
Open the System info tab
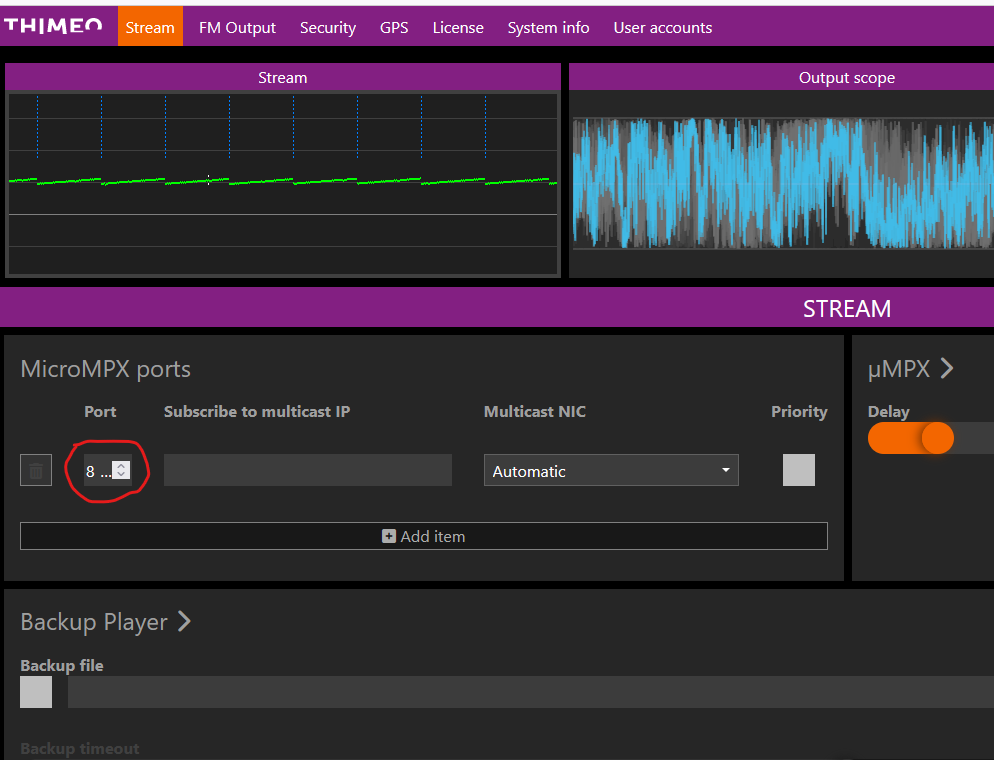point(548,28)
